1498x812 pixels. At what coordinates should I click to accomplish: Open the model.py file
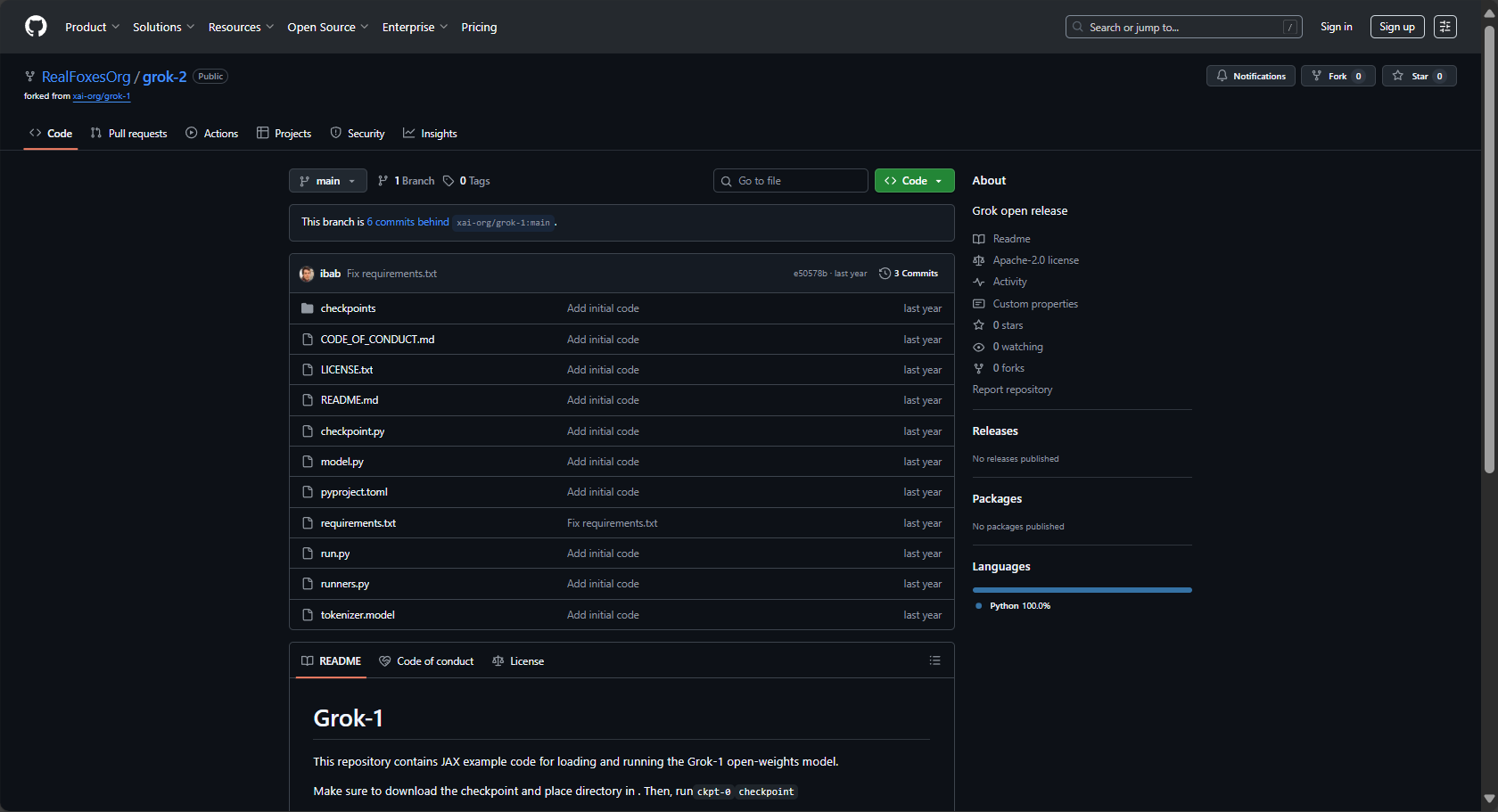pos(342,462)
